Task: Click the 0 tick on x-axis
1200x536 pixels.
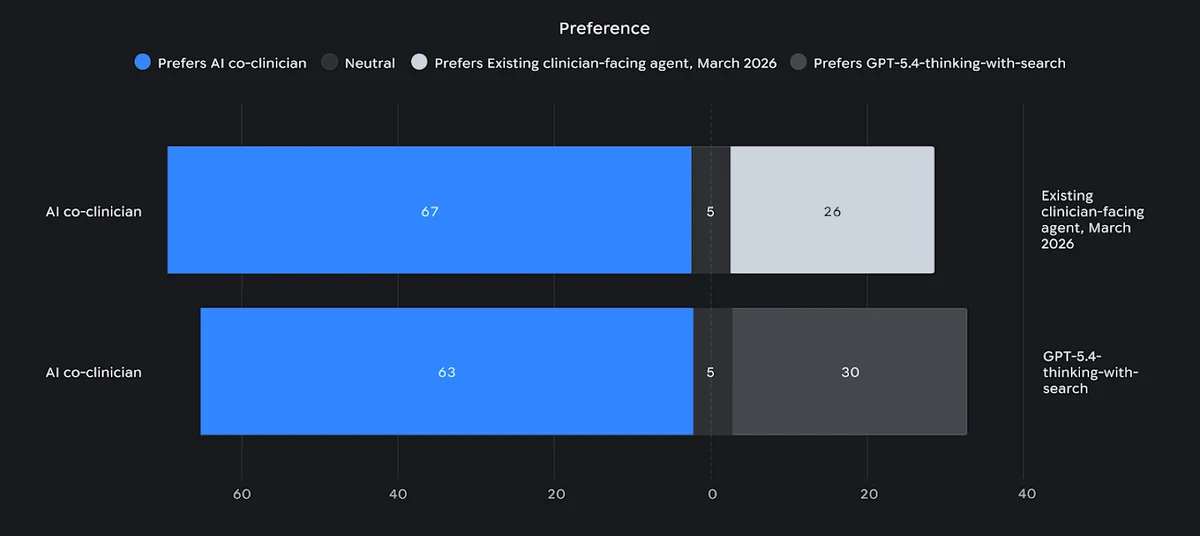Action: pos(712,494)
